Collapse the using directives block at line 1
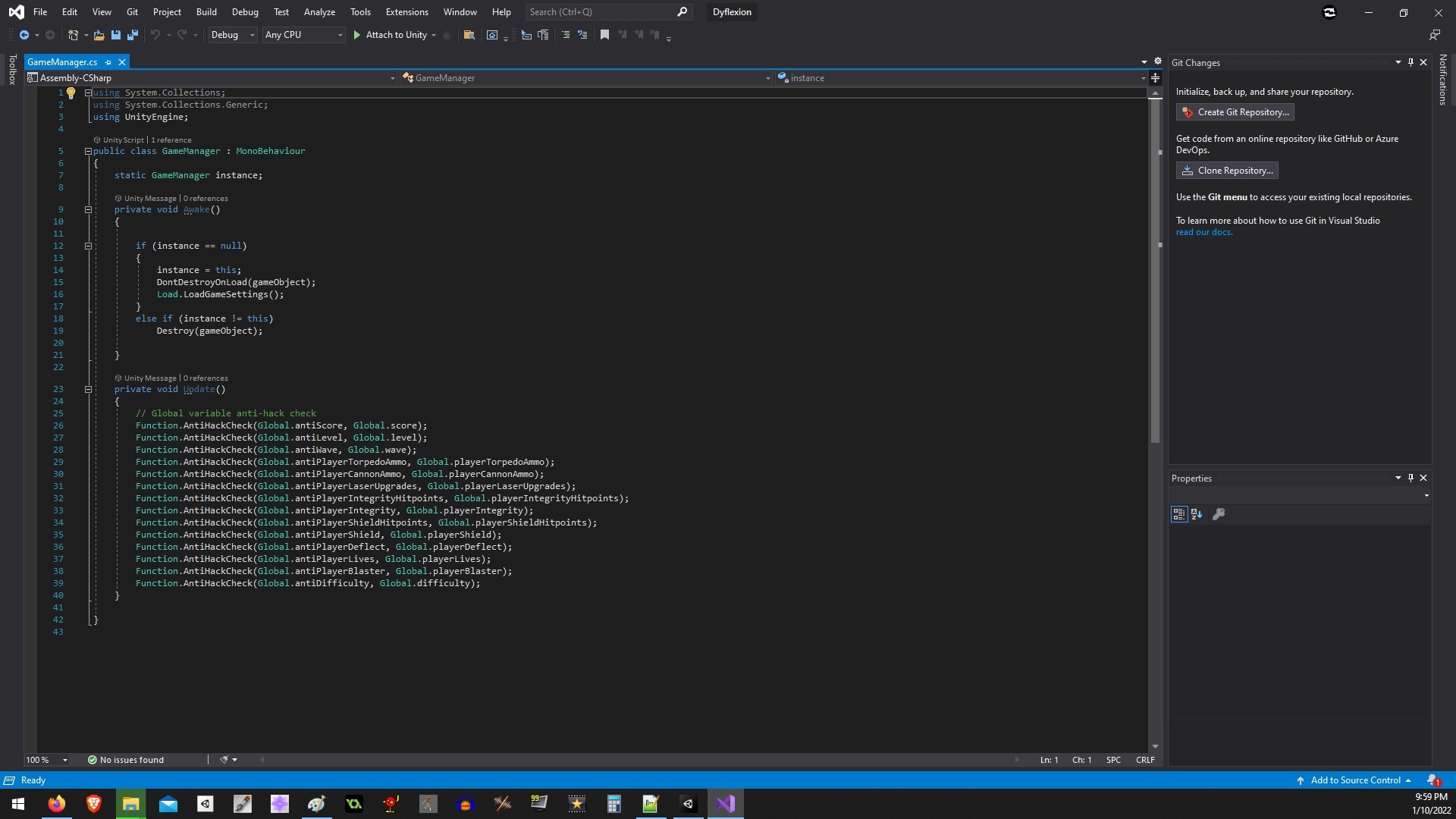Image resolution: width=1456 pixels, height=819 pixels. [x=88, y=93]
